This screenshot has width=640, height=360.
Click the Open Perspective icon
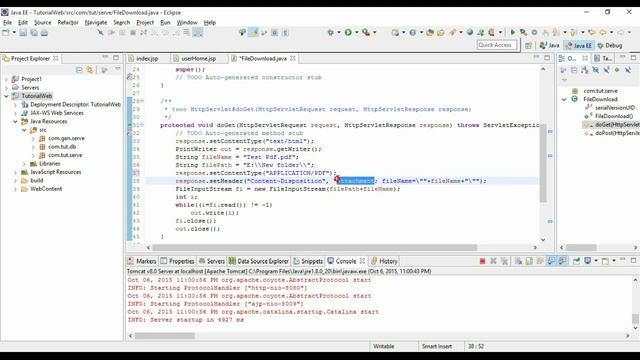coord(528,45)
